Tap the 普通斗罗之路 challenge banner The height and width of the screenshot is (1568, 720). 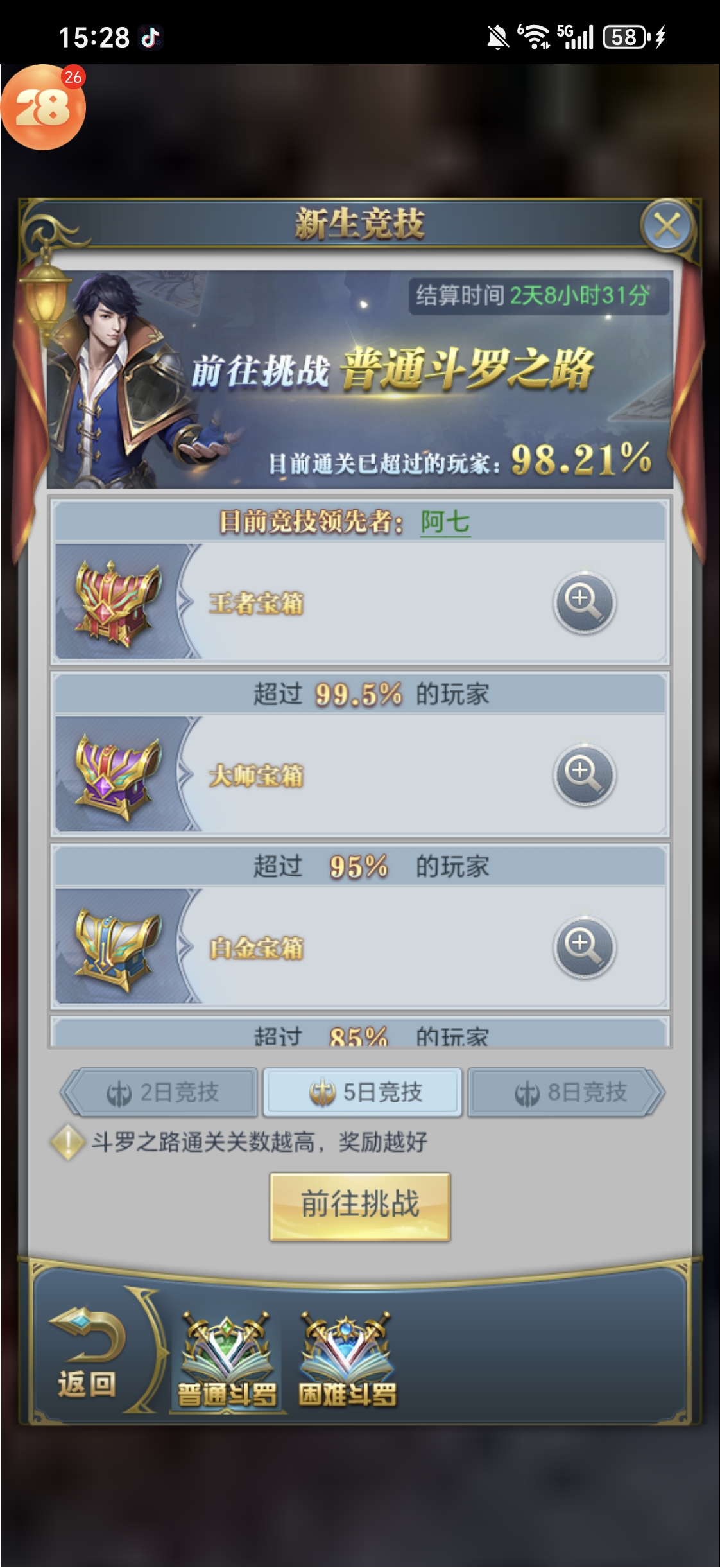[x=360, y=379]
